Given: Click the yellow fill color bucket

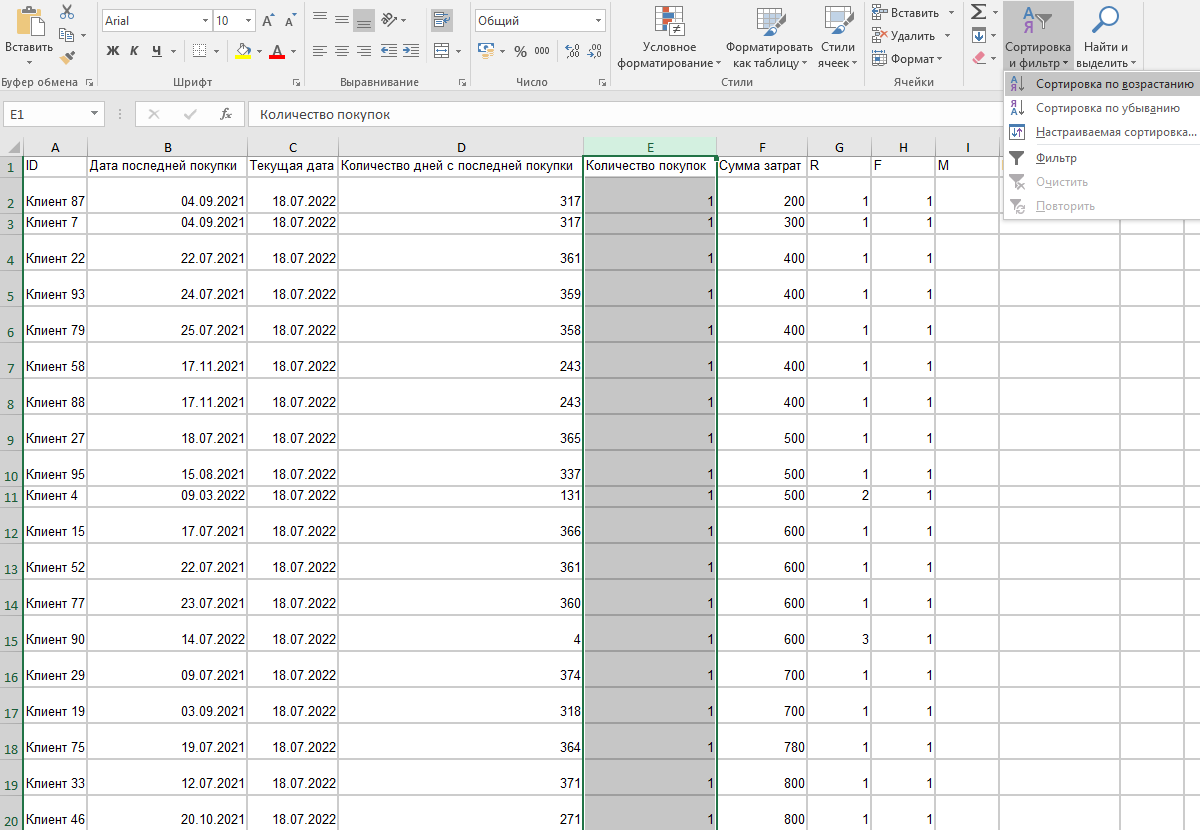Looking at the screenshot, I should [243, 51].
